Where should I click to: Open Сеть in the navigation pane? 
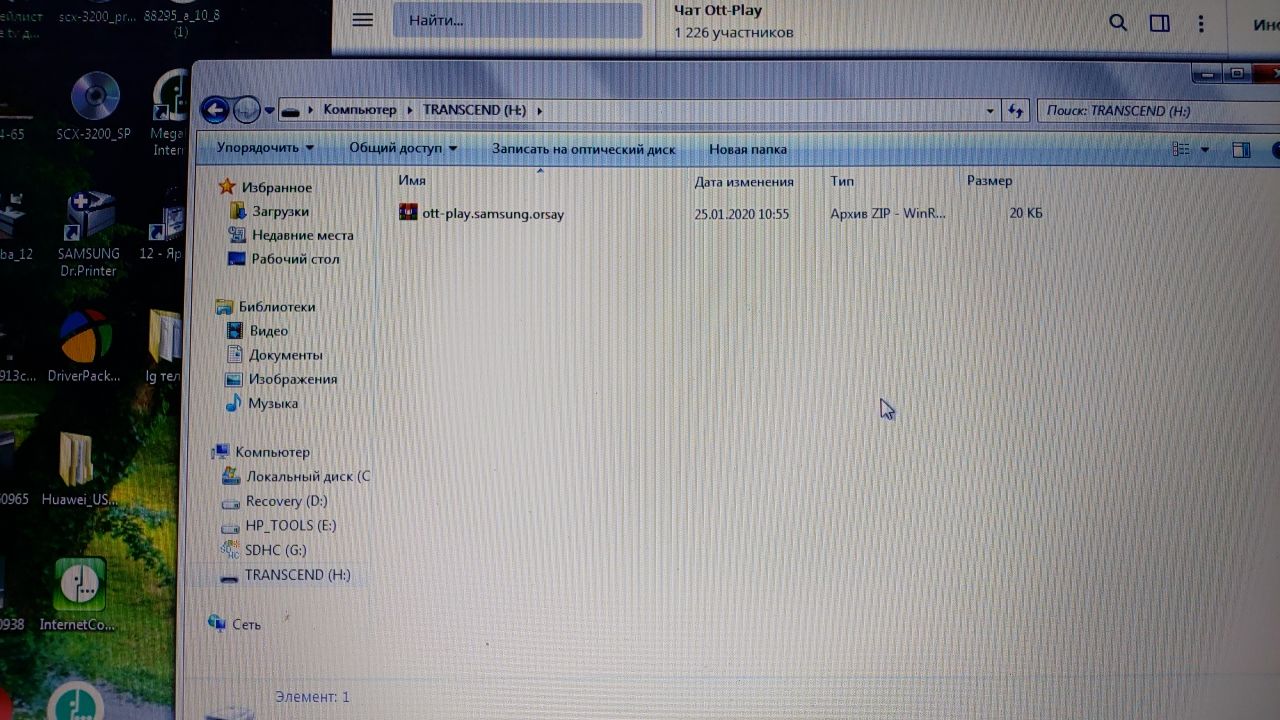(246, 624)
